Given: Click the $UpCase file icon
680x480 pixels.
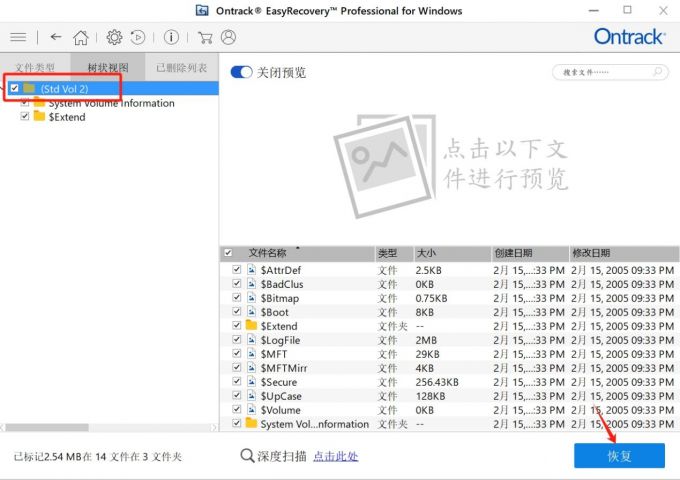Looking at the screenshot, I should point(252,395).
